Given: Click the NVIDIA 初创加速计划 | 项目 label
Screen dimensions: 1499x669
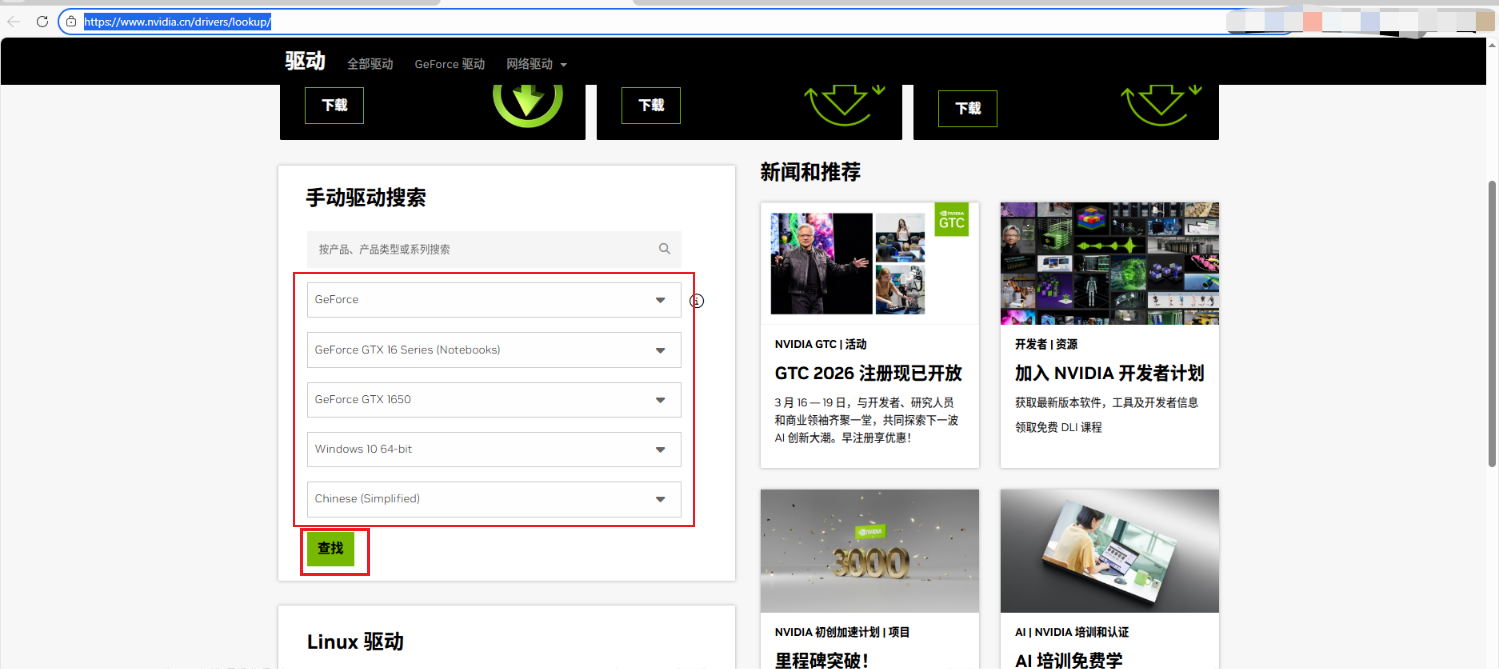Looking at the screenshot, I should point(842,632).
